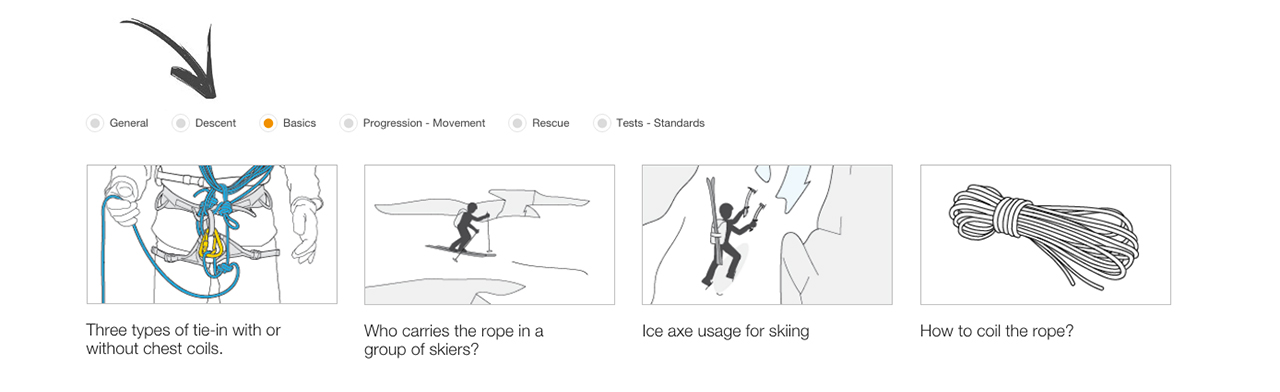Viewport: 1280px width, 392px height.
Task: Open the tie-in harness illustration thumbnail
Action: (x=212, y=234)
